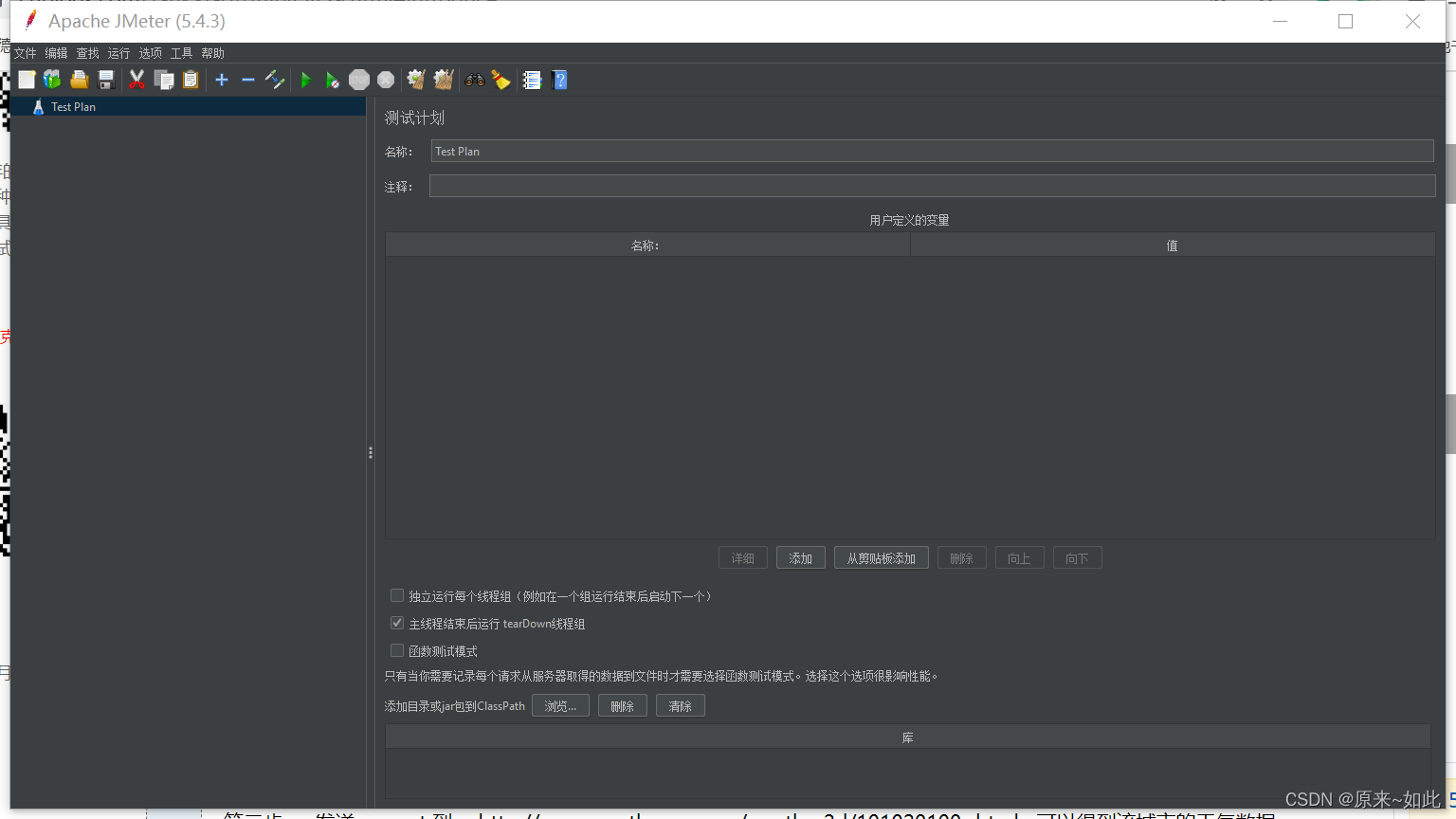1456x819 pixels.
Task: Click the 添加 variable button
Action: tap(801, 558)
